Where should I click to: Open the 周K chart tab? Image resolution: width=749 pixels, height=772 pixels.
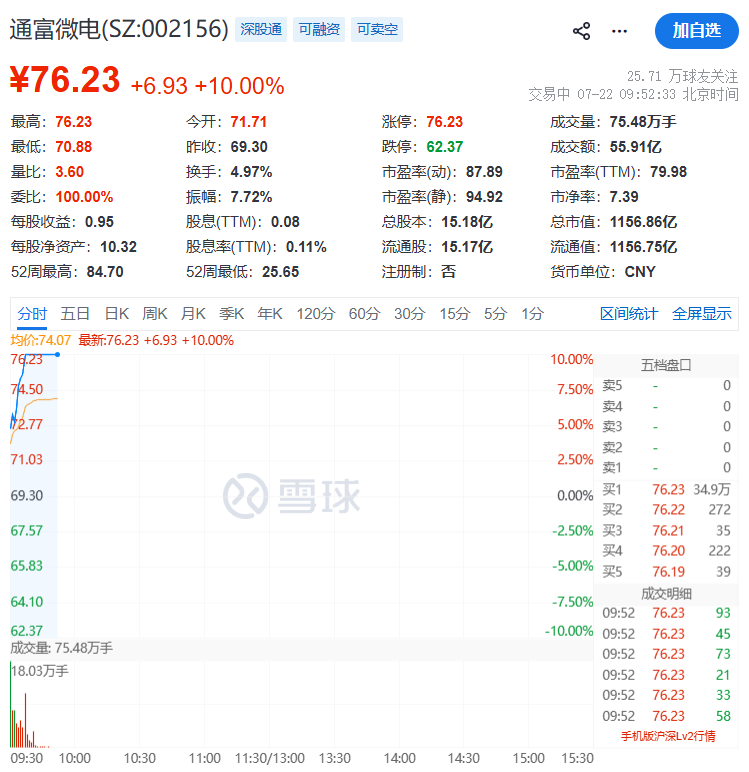click(x=155, y=314)
